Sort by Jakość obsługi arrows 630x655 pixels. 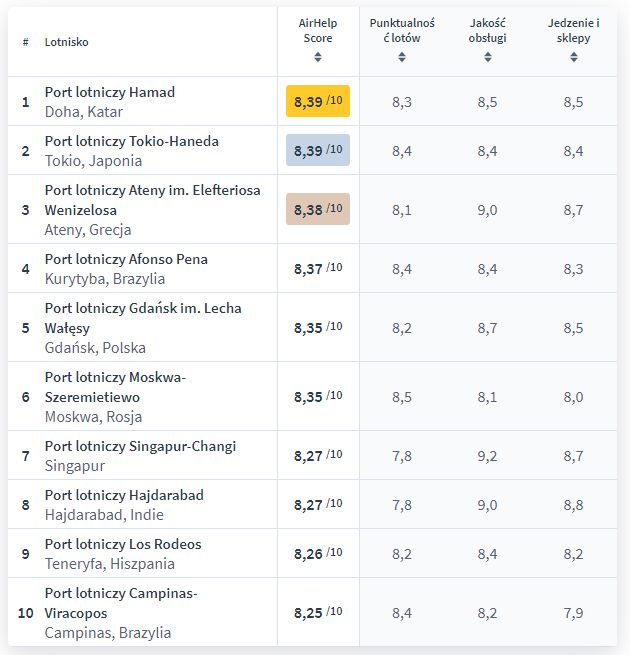pos(488,57)
